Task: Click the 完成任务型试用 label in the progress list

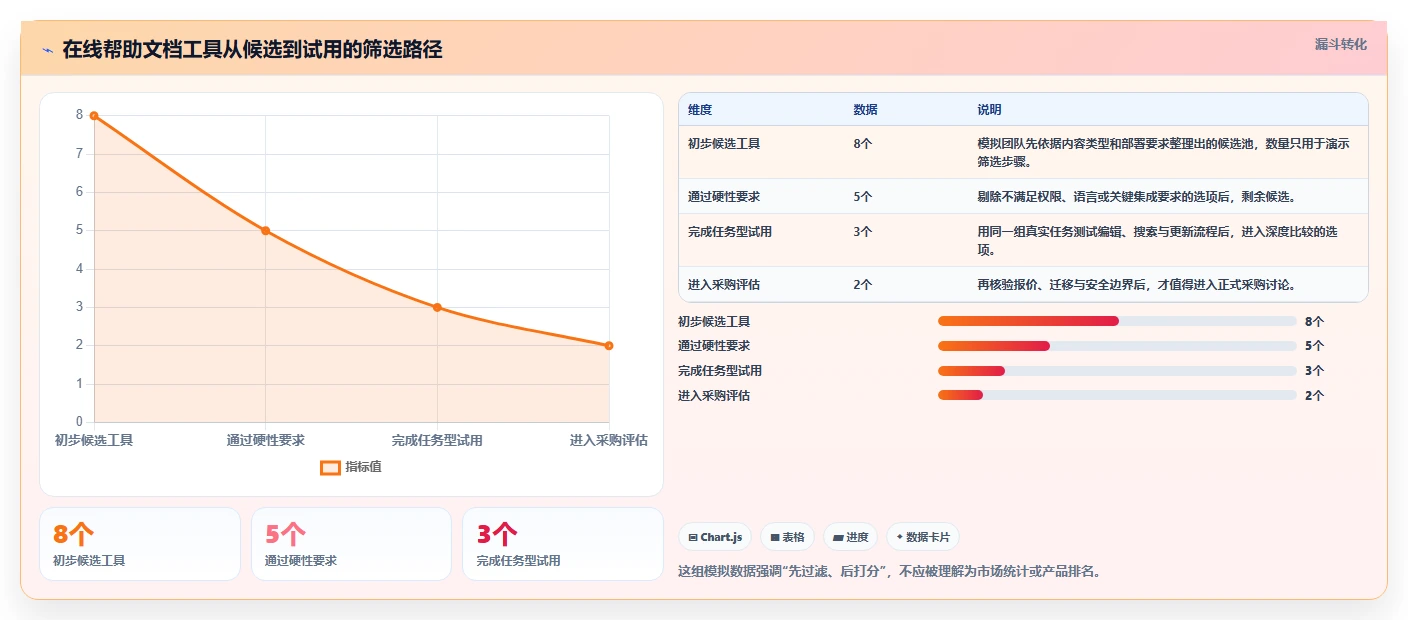Action: click(720, 371)
